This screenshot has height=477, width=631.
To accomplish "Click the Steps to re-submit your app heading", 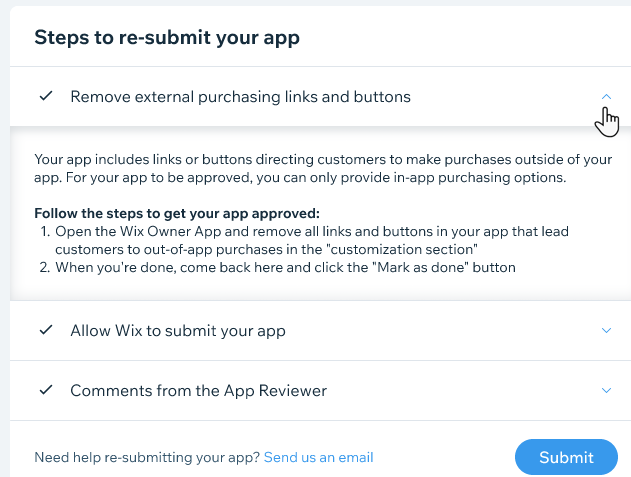I will tap(167, 37).
